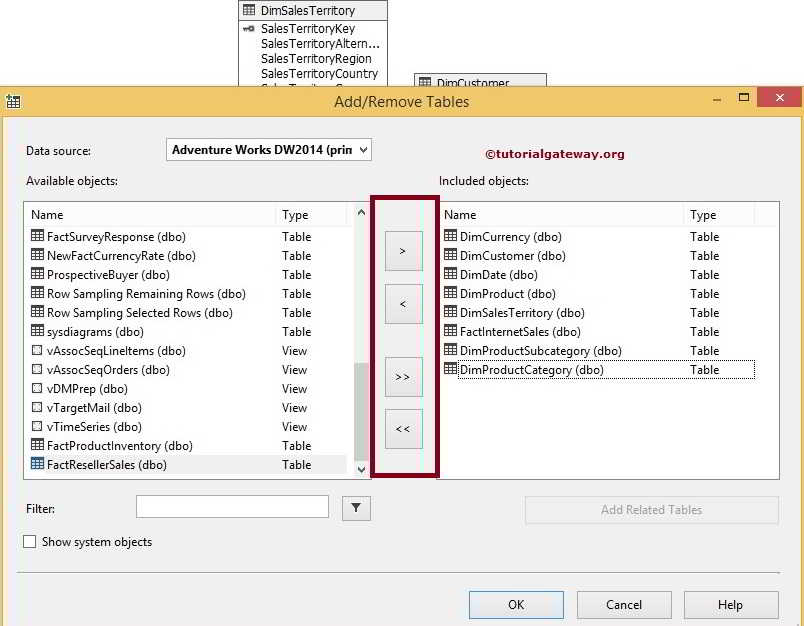Click the dialog title bar grid icon
This screenshot has height=626, width=804.
click(12, 101)
